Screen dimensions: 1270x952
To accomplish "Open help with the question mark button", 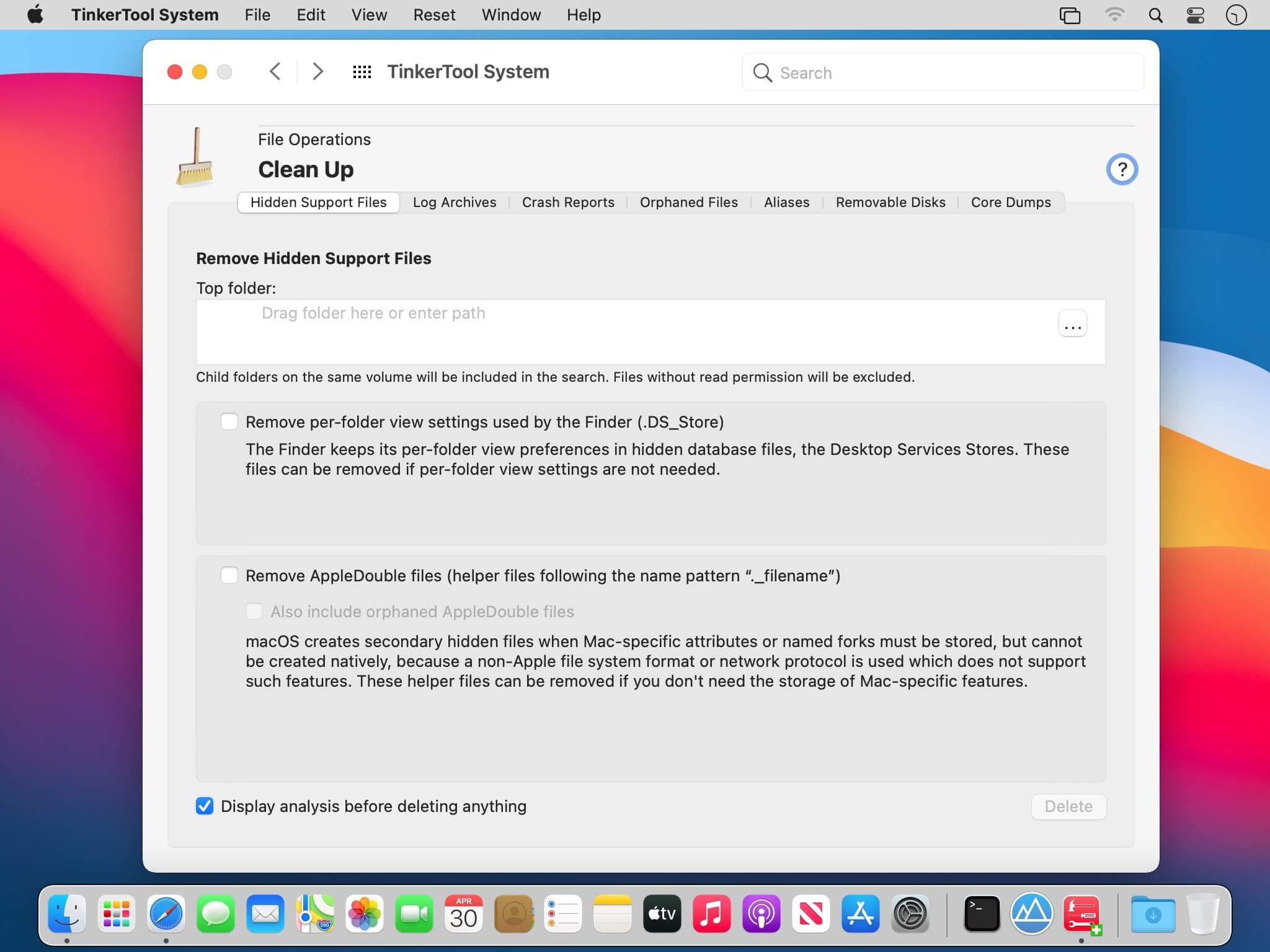I will coord(1122,169).
